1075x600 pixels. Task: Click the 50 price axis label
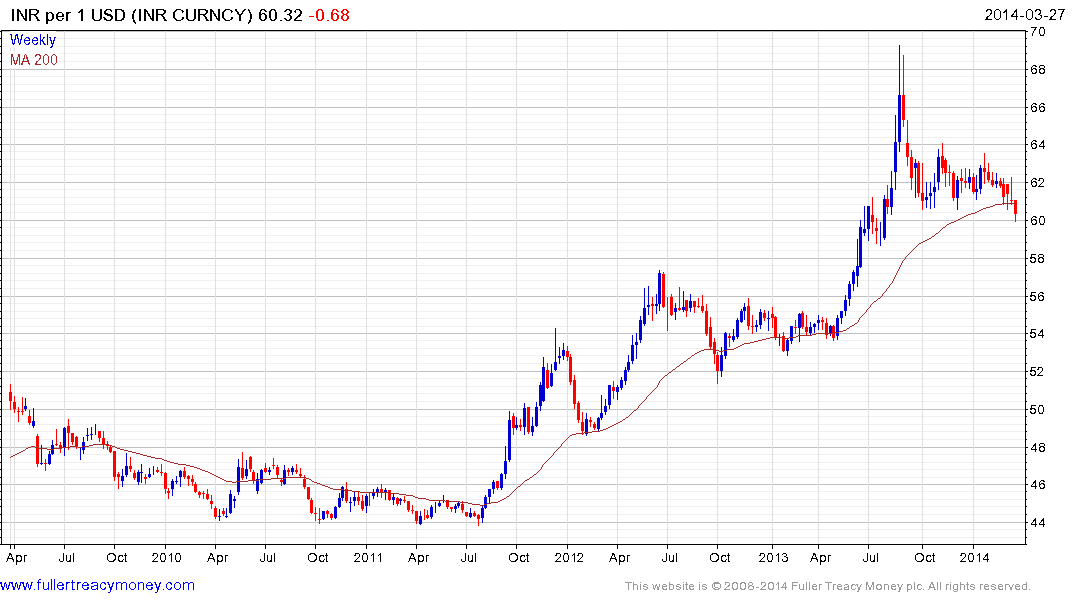point(1037,410)
